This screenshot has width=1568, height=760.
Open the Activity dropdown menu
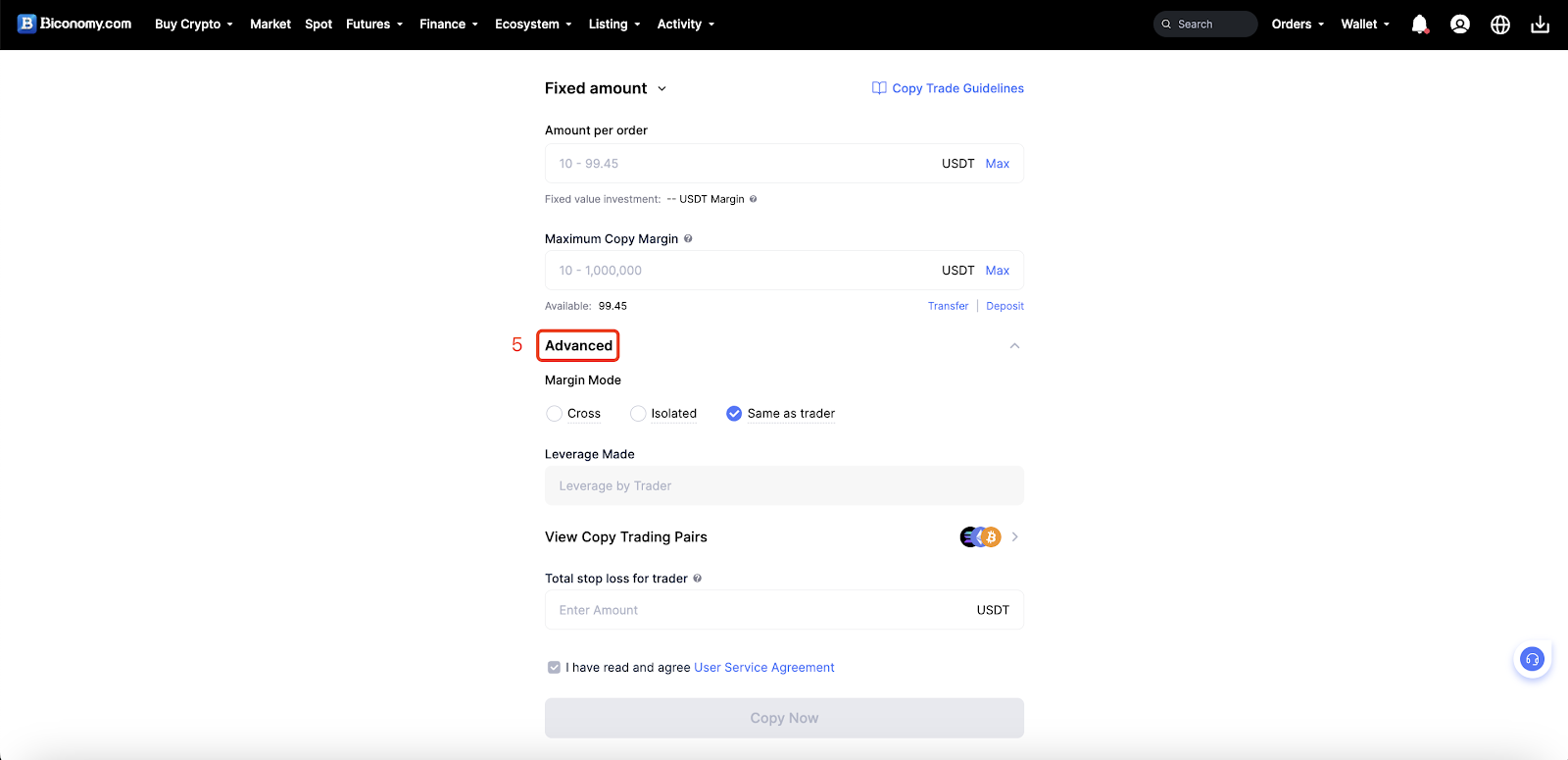click(x=686, y=25)
